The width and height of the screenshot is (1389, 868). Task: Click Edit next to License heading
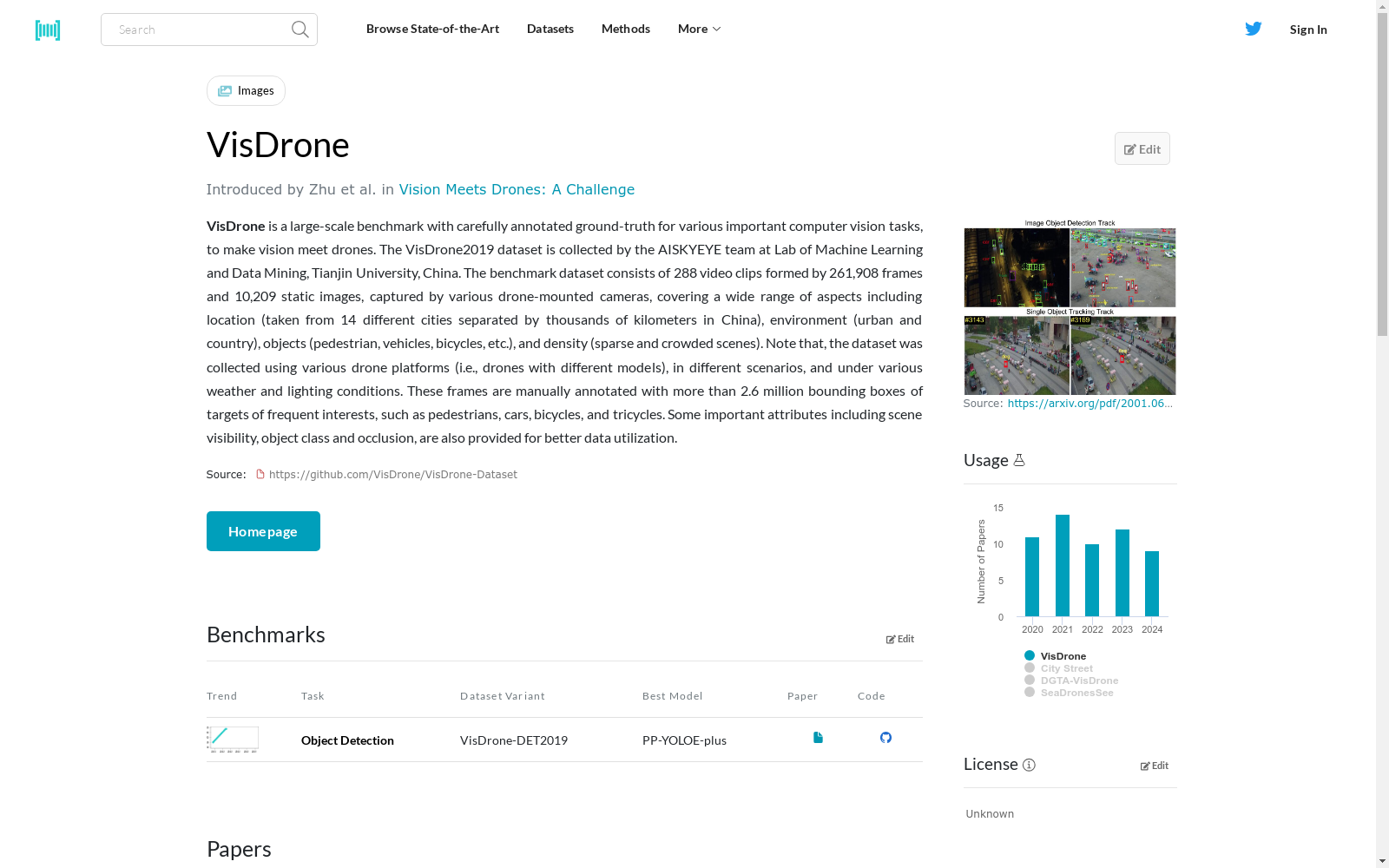point(1155,766)
